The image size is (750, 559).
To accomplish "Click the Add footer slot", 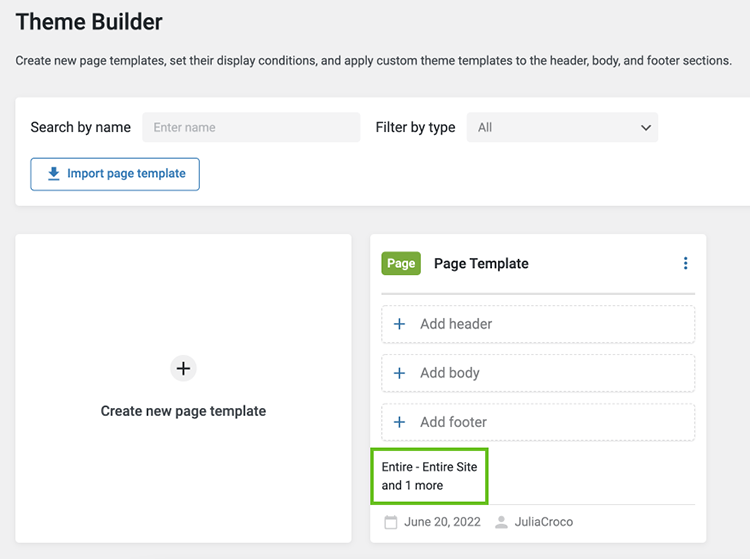I will pyautogui.click(x=538, y=422).
